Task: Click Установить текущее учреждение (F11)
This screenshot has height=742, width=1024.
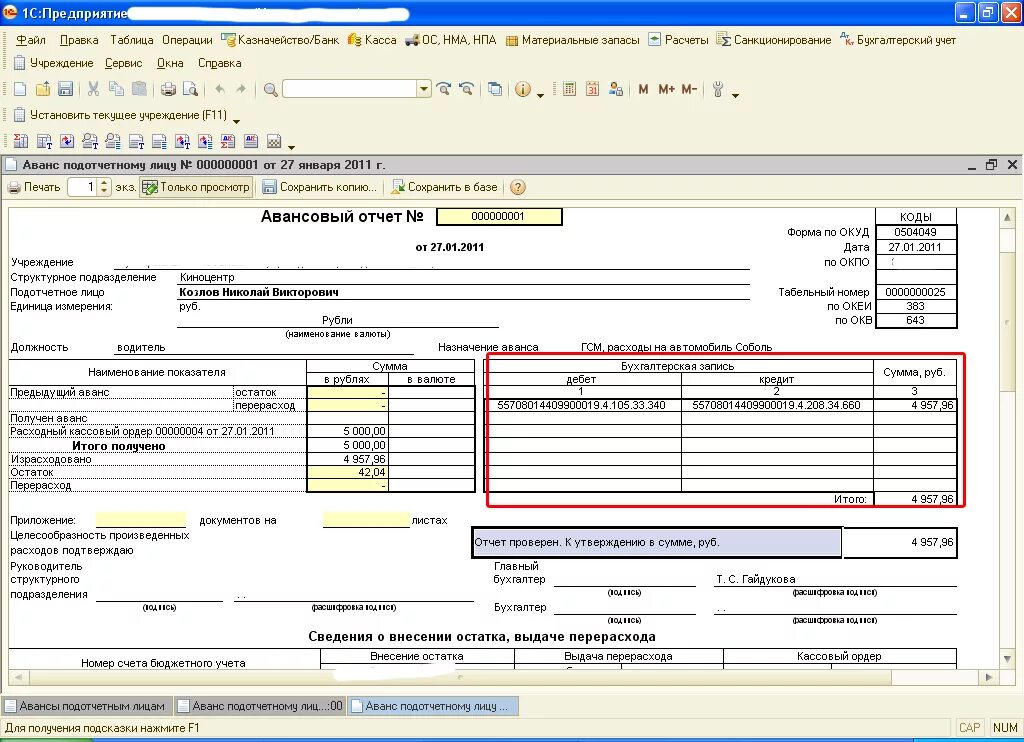Action: click(x=120, y=115)
